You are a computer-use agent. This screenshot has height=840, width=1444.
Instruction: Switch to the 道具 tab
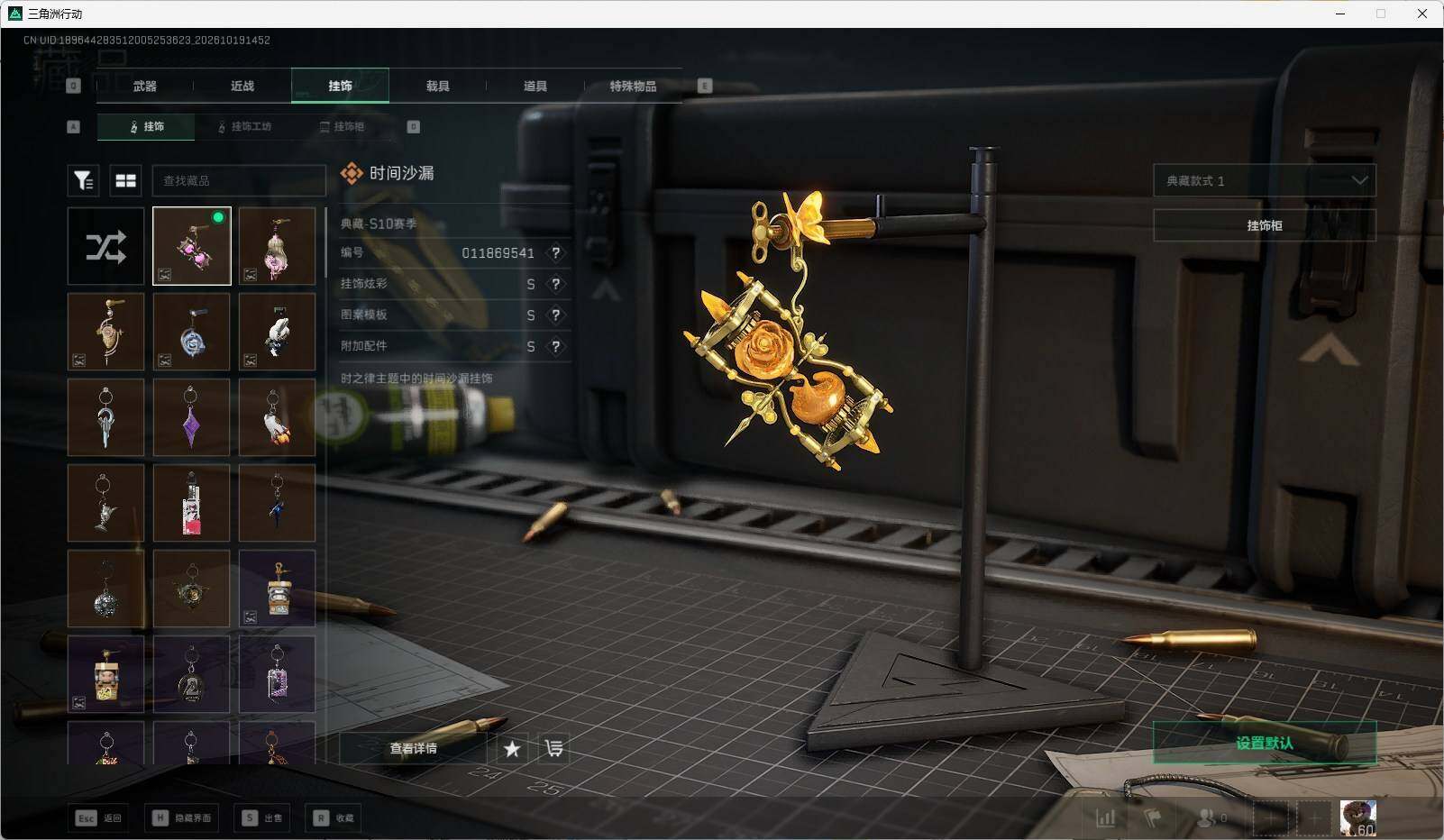click(535, 86)
